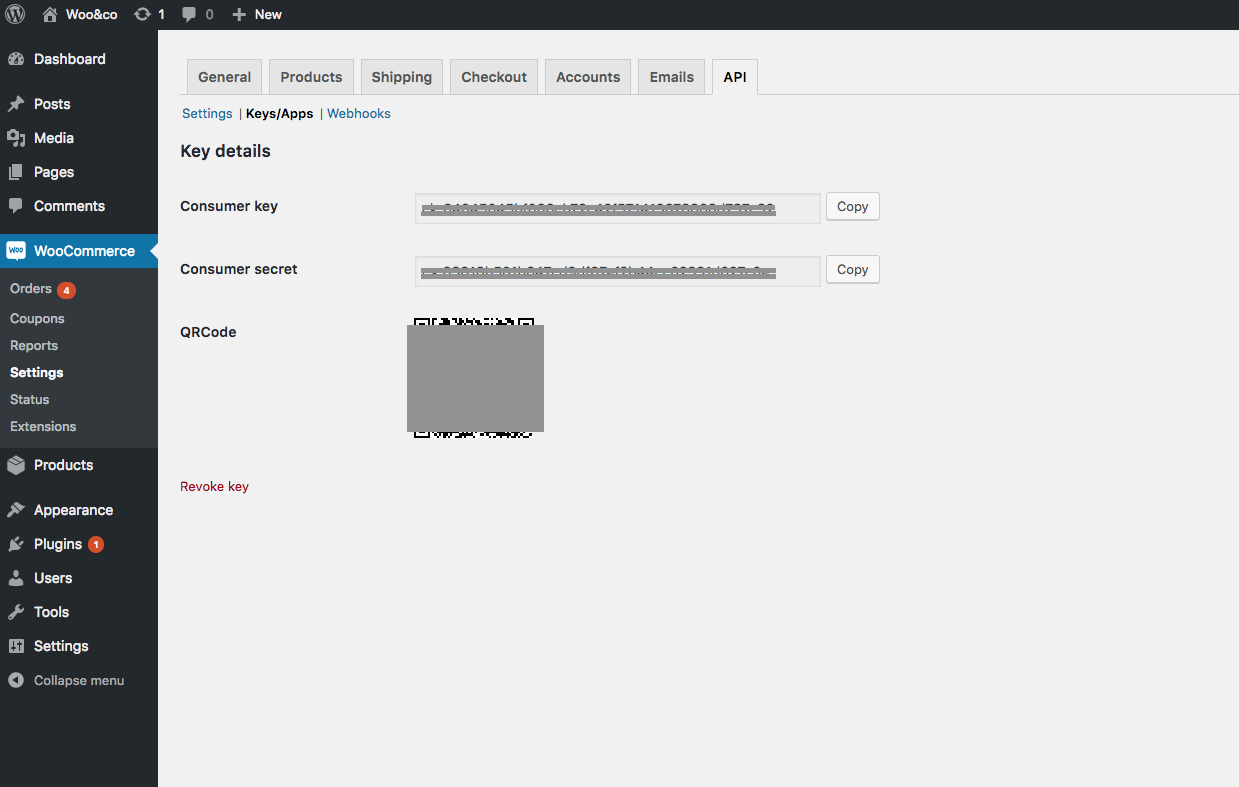
Task: Open Status in WooCommerce submenu
Action: click(30, 400)
